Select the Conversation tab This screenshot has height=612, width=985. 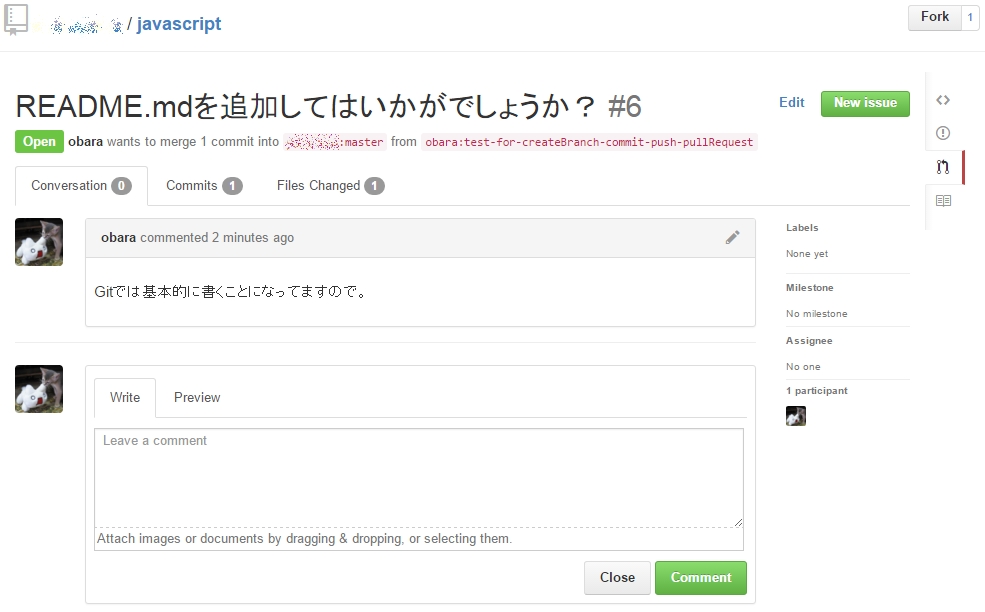click(x=82, y=186)
